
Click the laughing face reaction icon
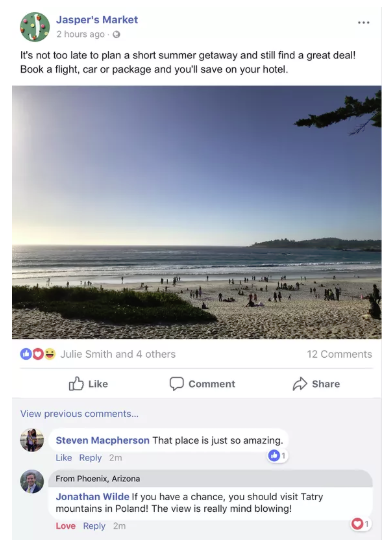[50, 354]
